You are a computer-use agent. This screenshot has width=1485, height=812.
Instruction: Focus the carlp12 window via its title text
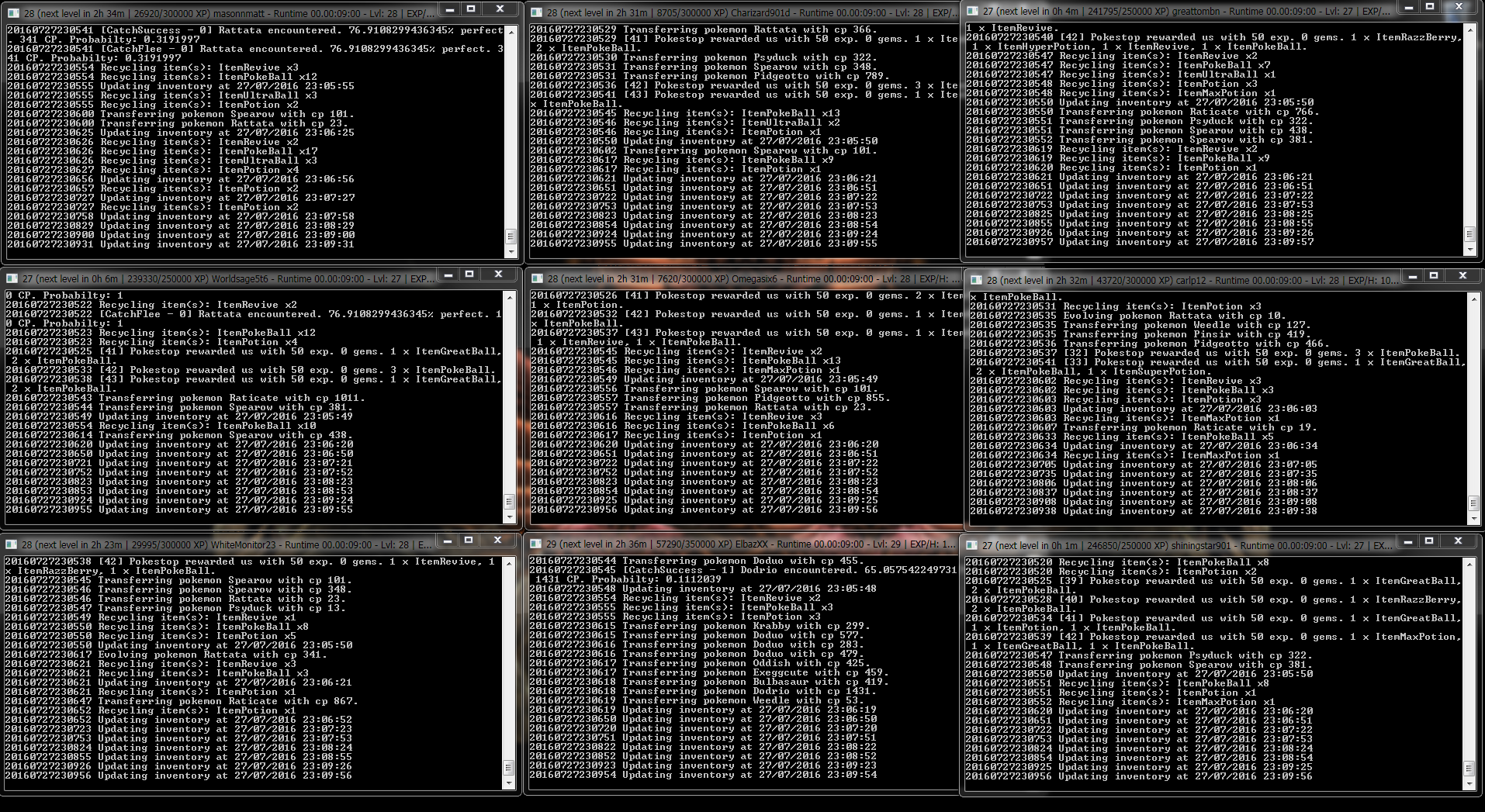click(1193, 280)
